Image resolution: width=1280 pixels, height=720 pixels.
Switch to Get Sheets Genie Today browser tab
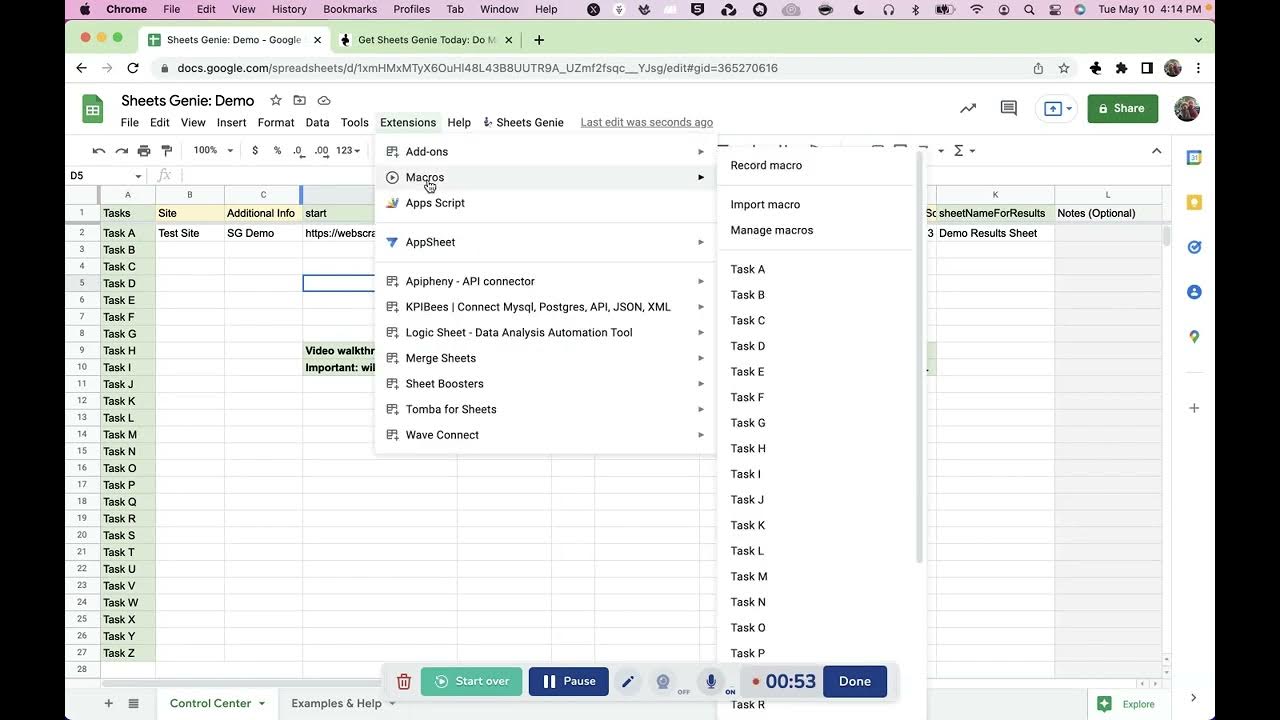click(x=427, y=40)
